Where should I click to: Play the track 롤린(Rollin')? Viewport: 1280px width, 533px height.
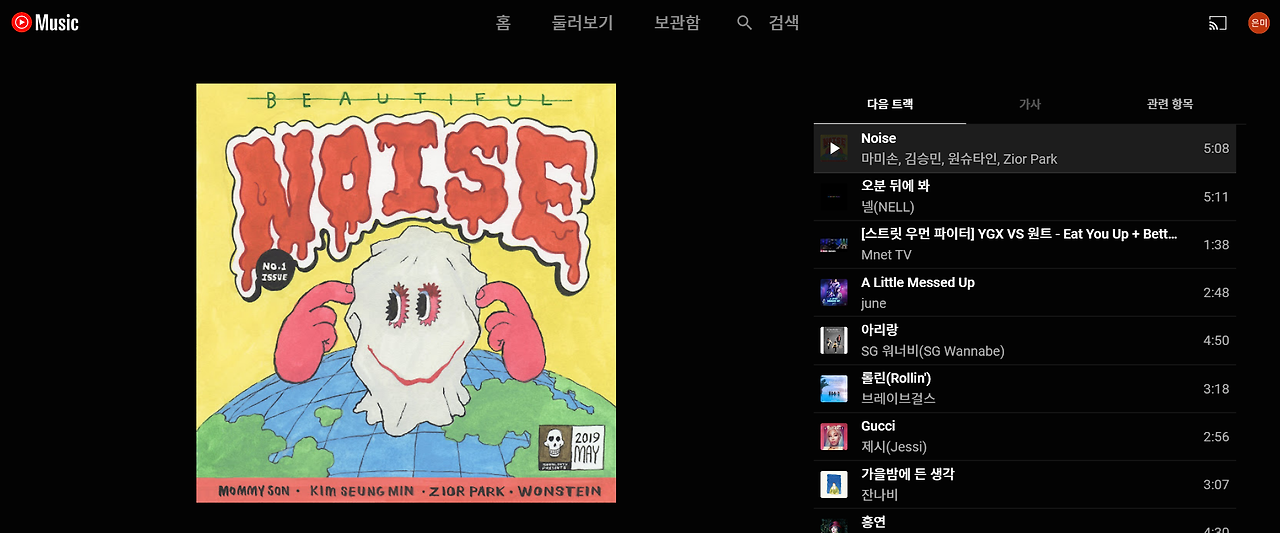(896, 378)
